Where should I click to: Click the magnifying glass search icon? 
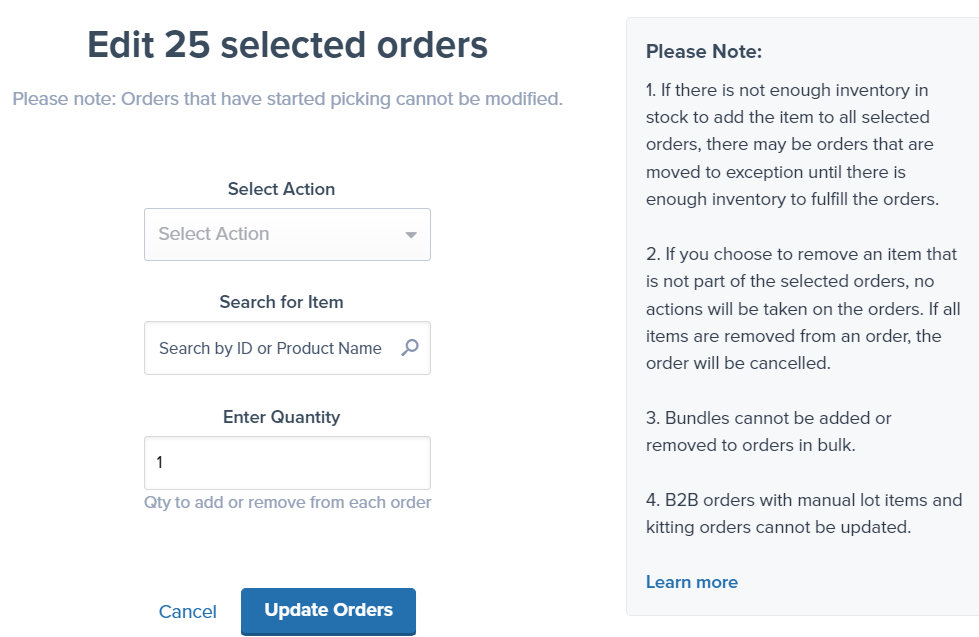pyautogui.click(x=410, y=348)
